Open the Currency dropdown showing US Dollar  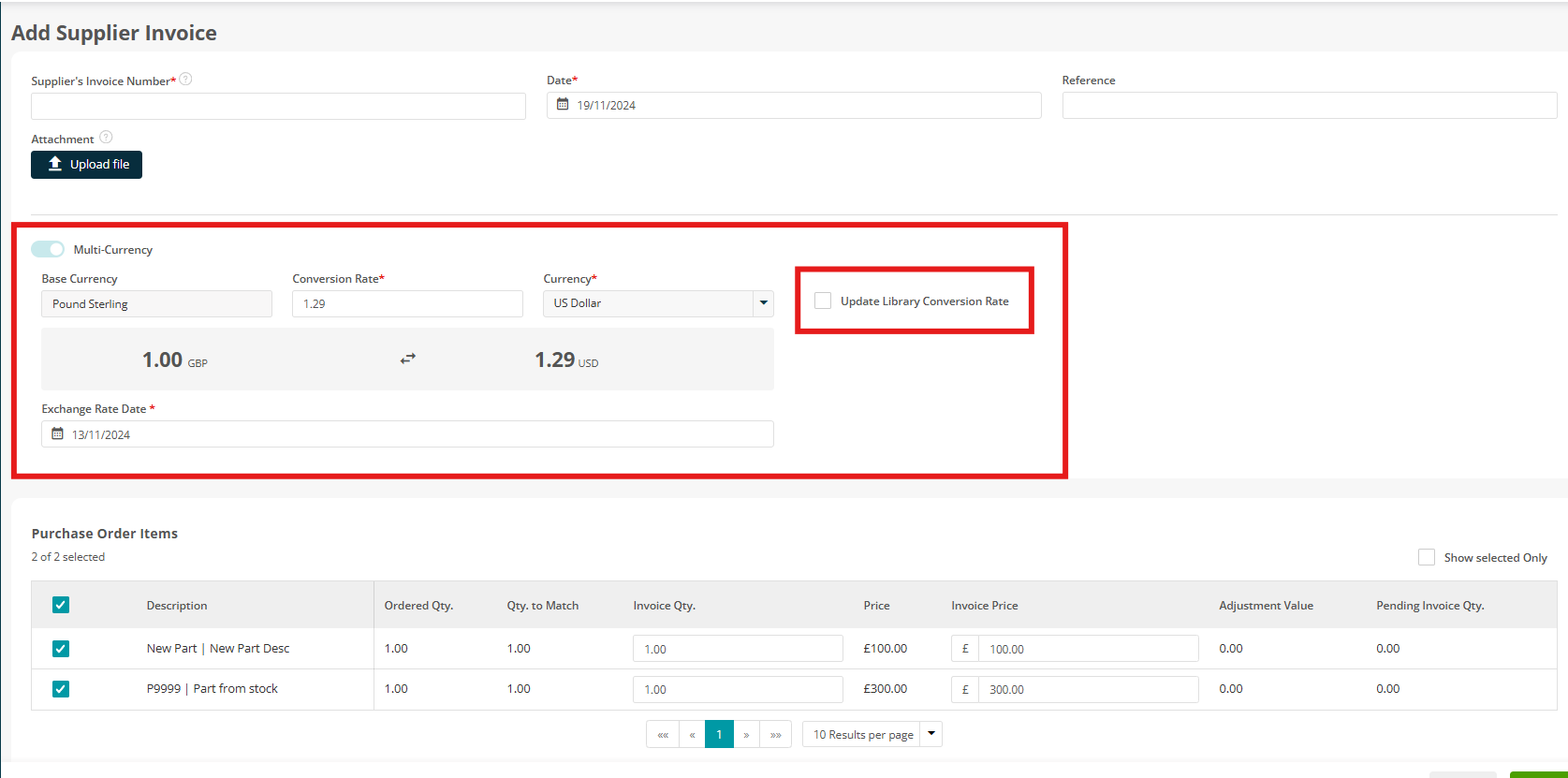pos(658,303)
